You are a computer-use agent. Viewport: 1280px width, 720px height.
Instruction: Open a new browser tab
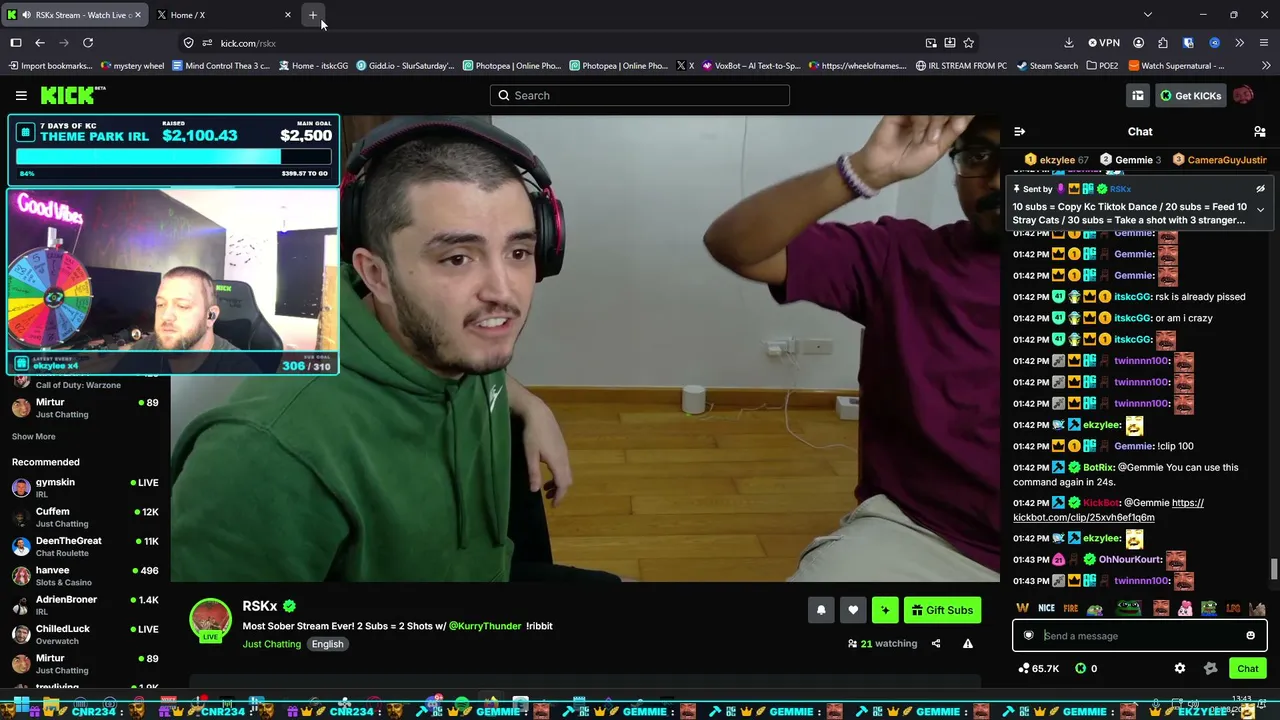pyautogui.click(x=313, y=15)
